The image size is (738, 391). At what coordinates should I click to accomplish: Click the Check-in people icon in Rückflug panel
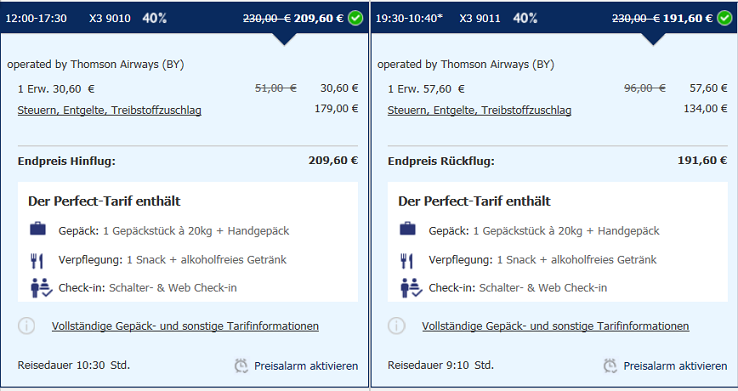(411, 287)
